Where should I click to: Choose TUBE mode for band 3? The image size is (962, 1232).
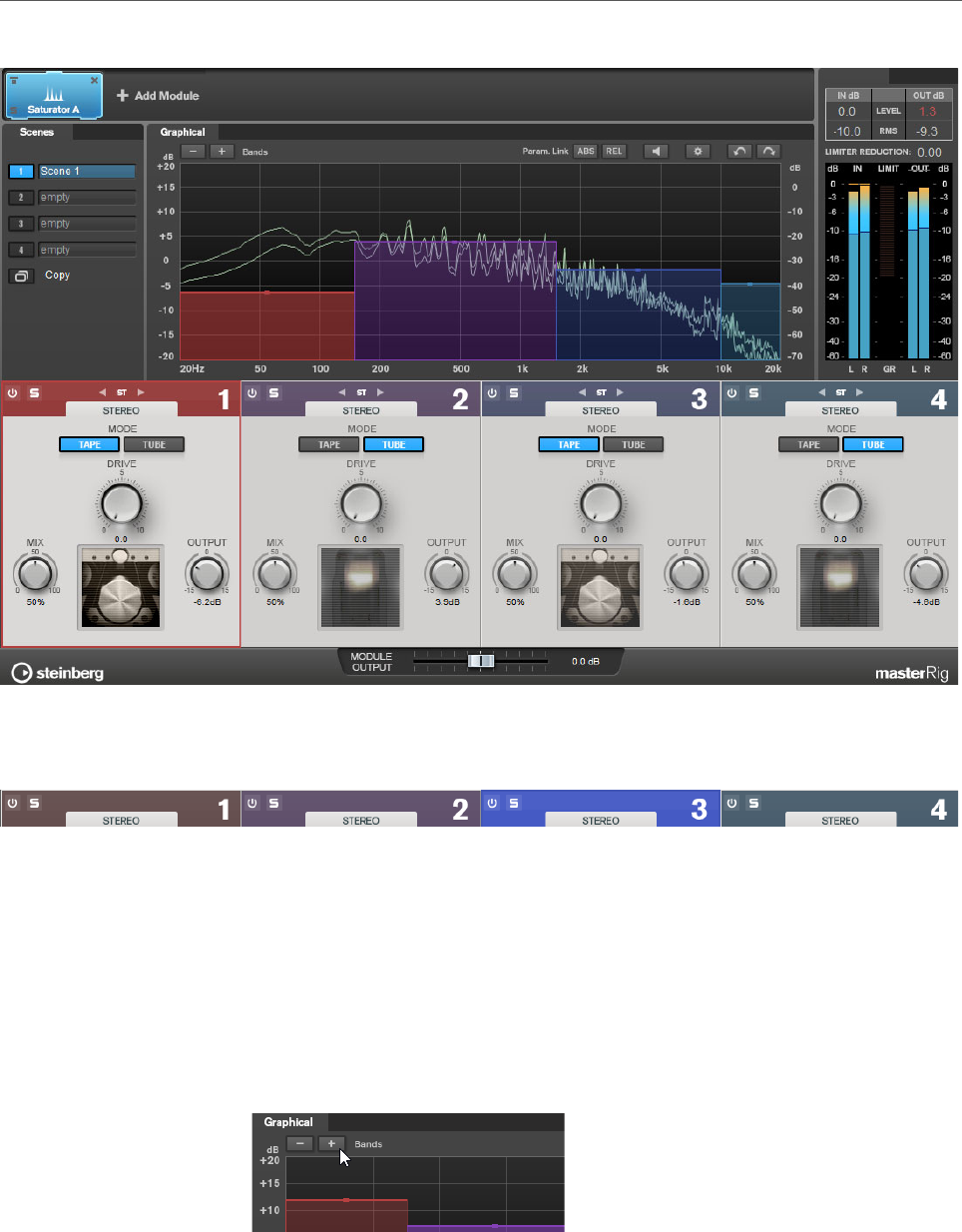(x=634, y=444)
